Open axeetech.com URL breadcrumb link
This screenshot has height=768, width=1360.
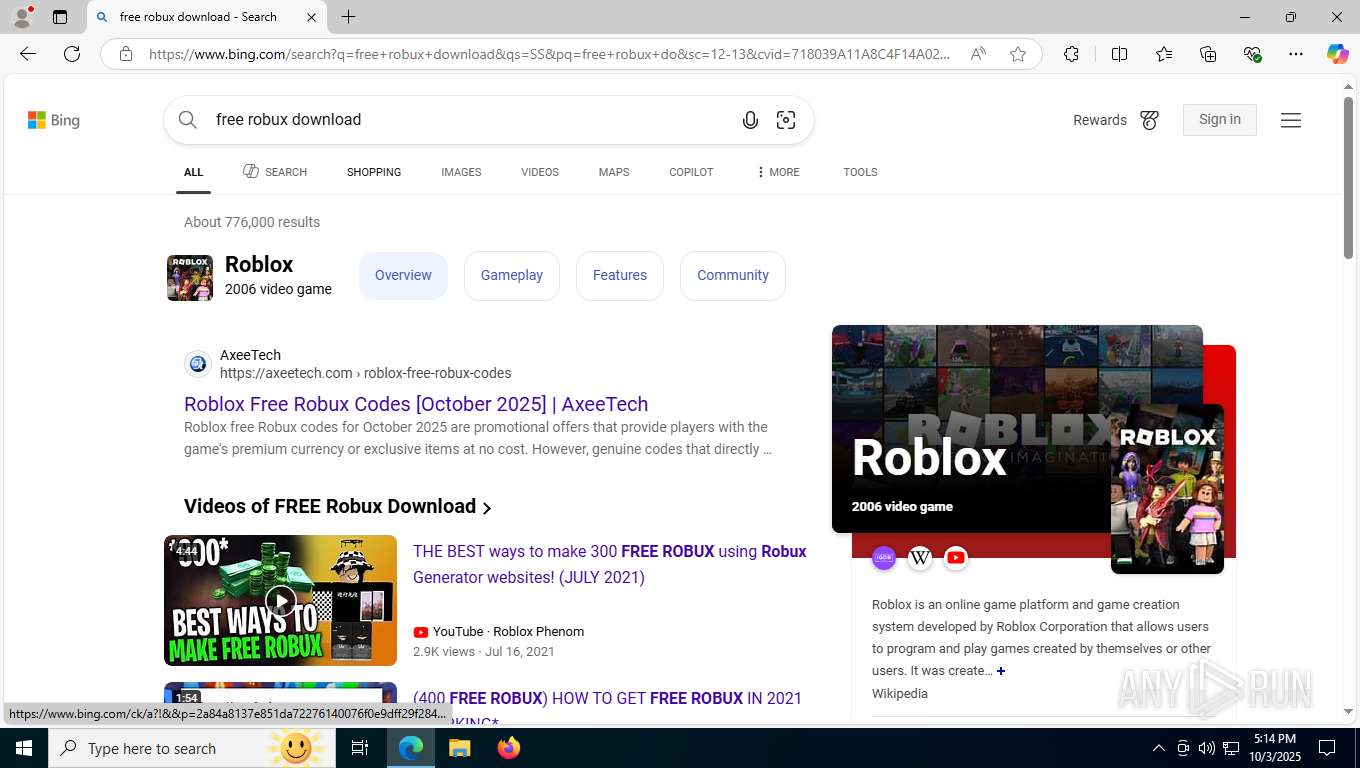365,373
